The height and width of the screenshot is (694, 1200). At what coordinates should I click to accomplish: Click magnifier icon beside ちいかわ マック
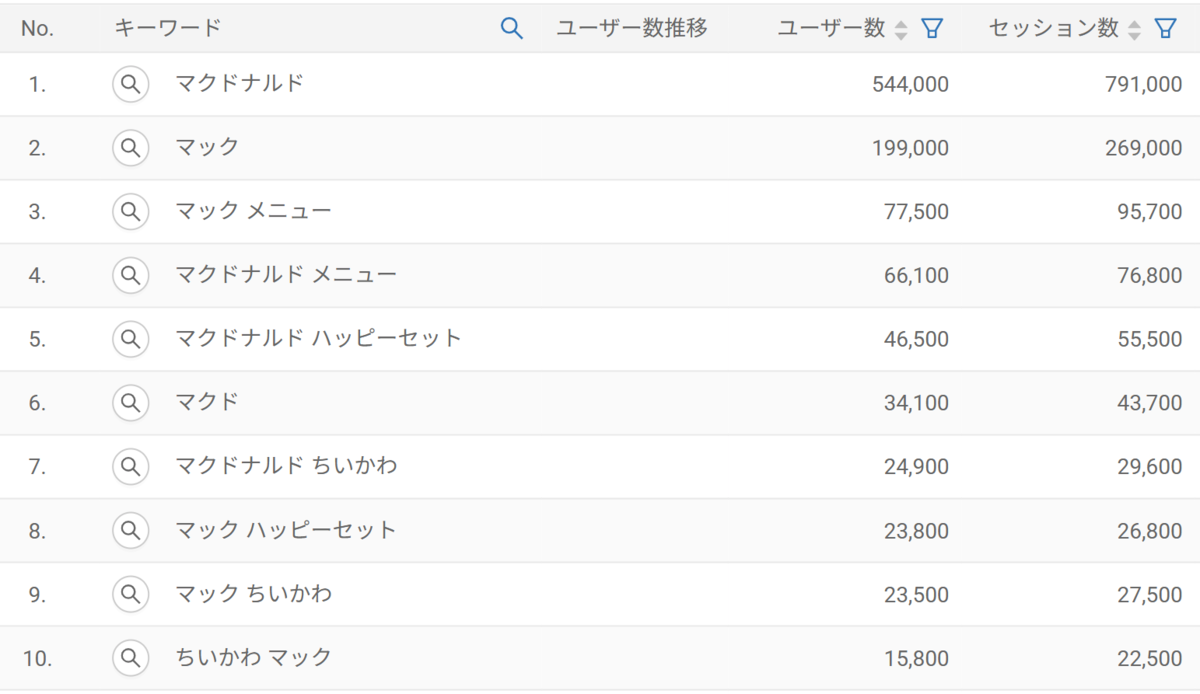[x=130, y=658]
